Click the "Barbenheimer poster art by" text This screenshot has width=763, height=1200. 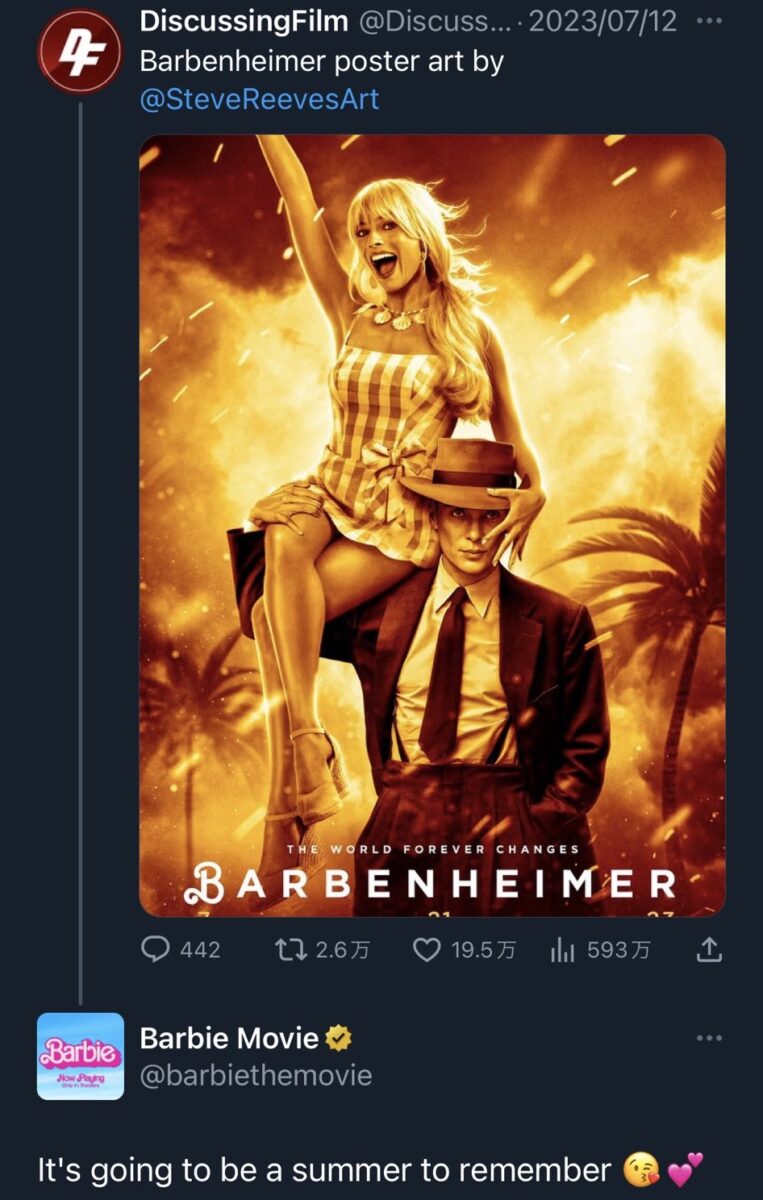point(321,61)
